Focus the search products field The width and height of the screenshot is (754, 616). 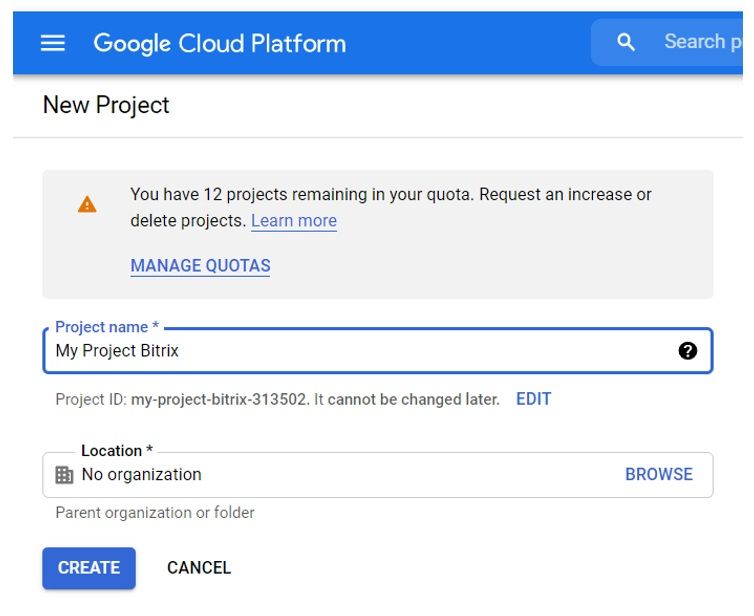click(x=702, y=42)
